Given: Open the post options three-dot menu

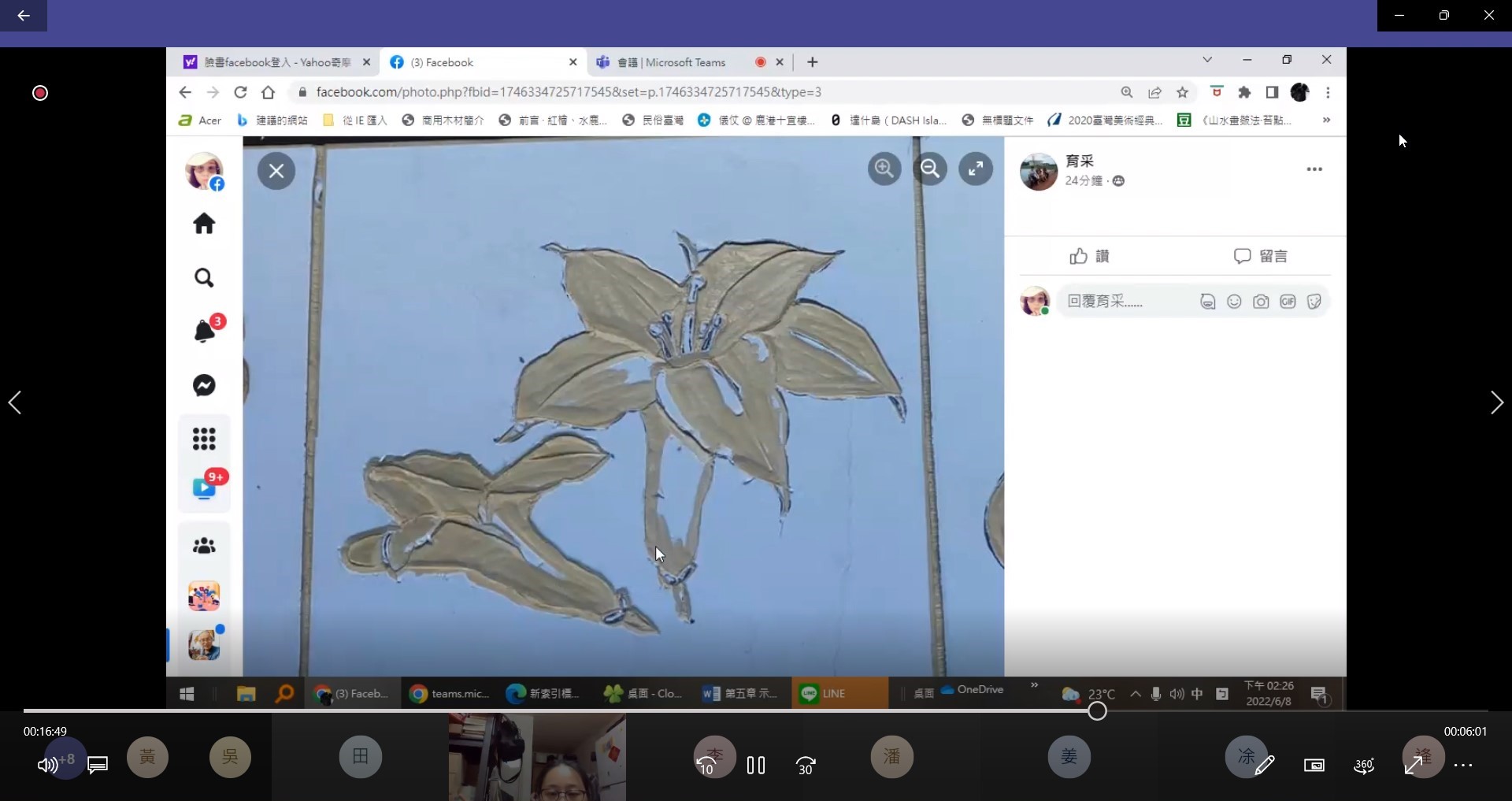Looking at the screenshot, I should tap(1314, 169).
